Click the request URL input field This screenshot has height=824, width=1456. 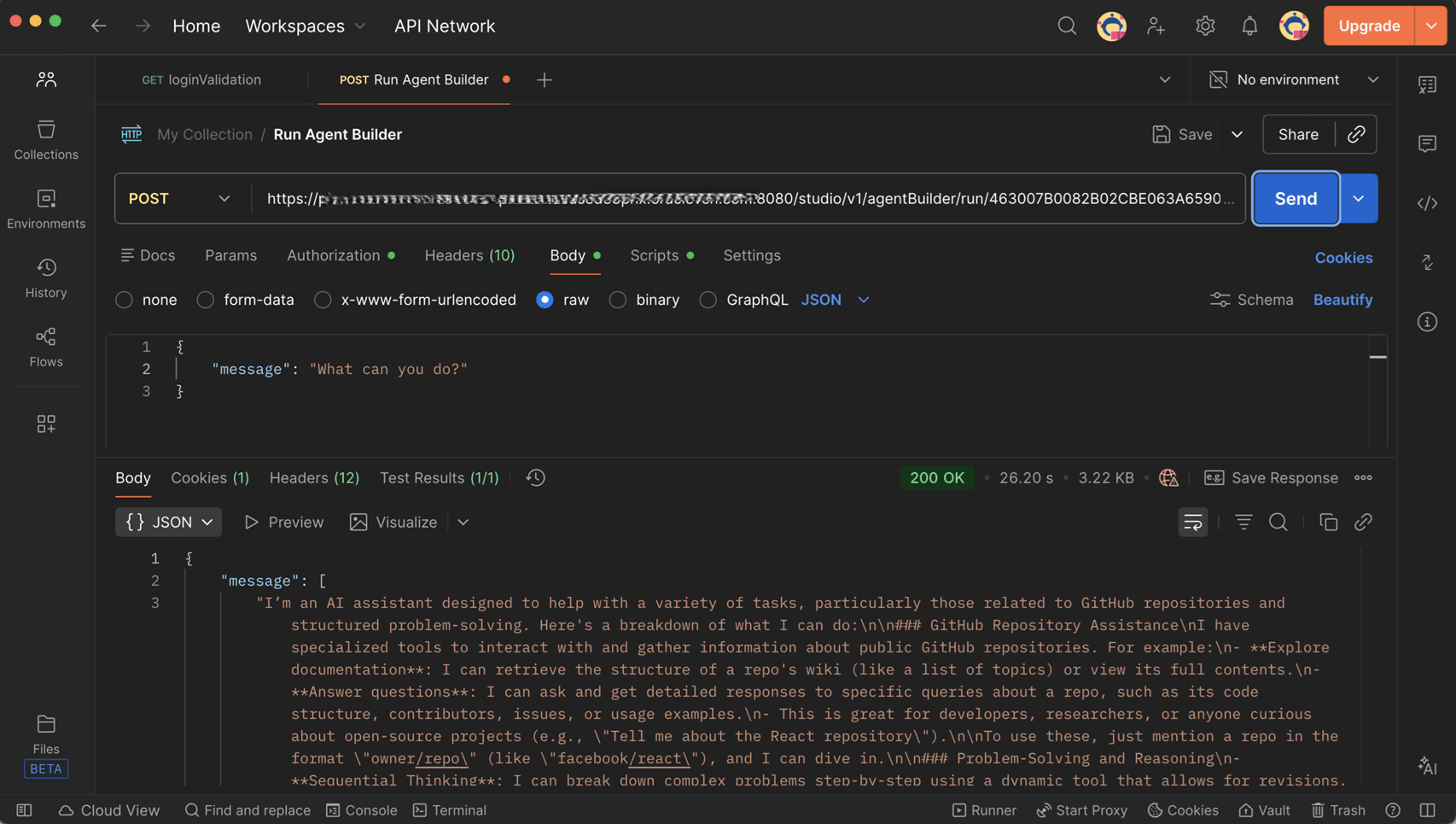coord(748,198)
